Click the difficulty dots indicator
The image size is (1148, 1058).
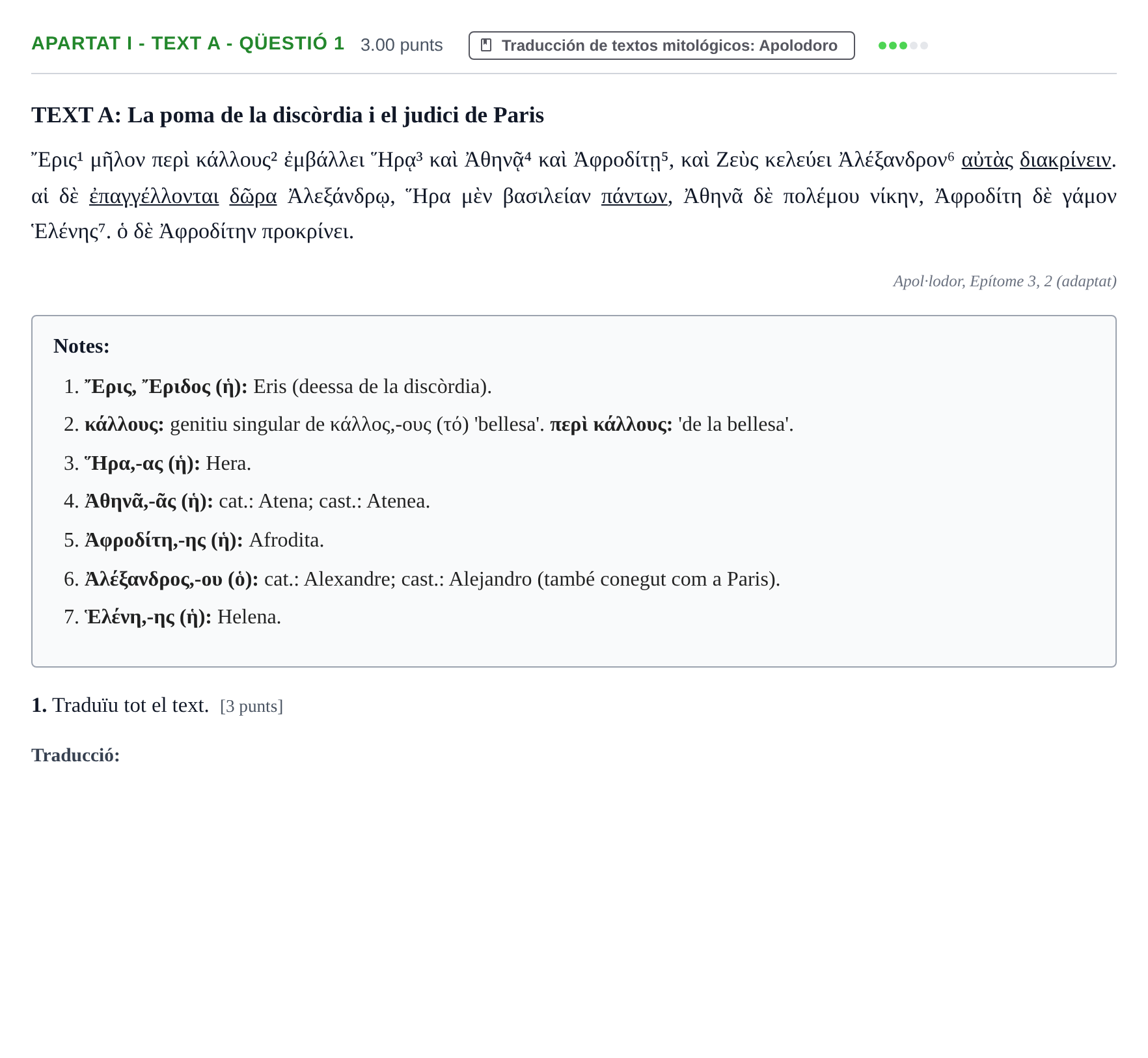903,46
